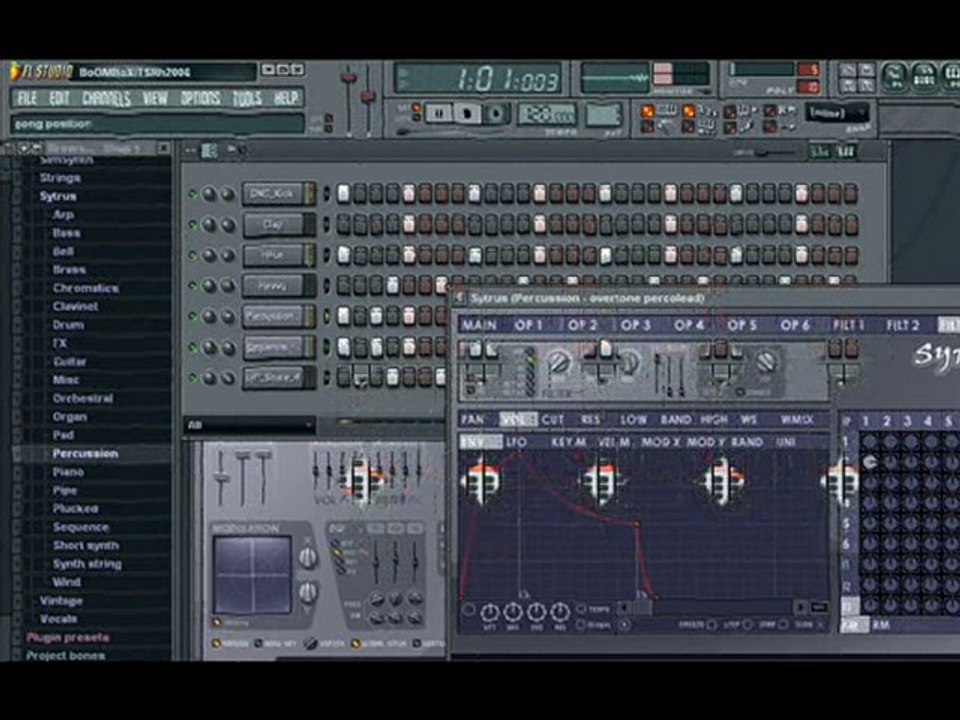Click the first step of DNC_Kick row
The image size is (960, 720).
pos(343,194)
